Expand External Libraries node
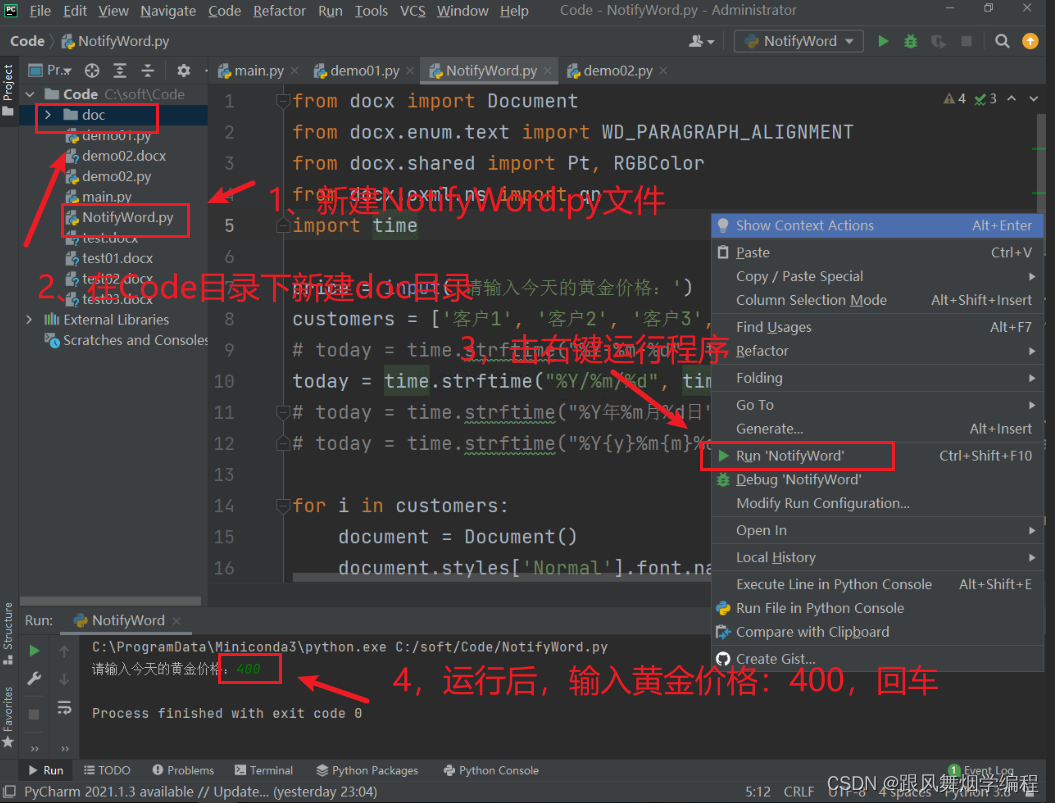The height and width of the screenshot is (803, 1055). coord(29,319)
